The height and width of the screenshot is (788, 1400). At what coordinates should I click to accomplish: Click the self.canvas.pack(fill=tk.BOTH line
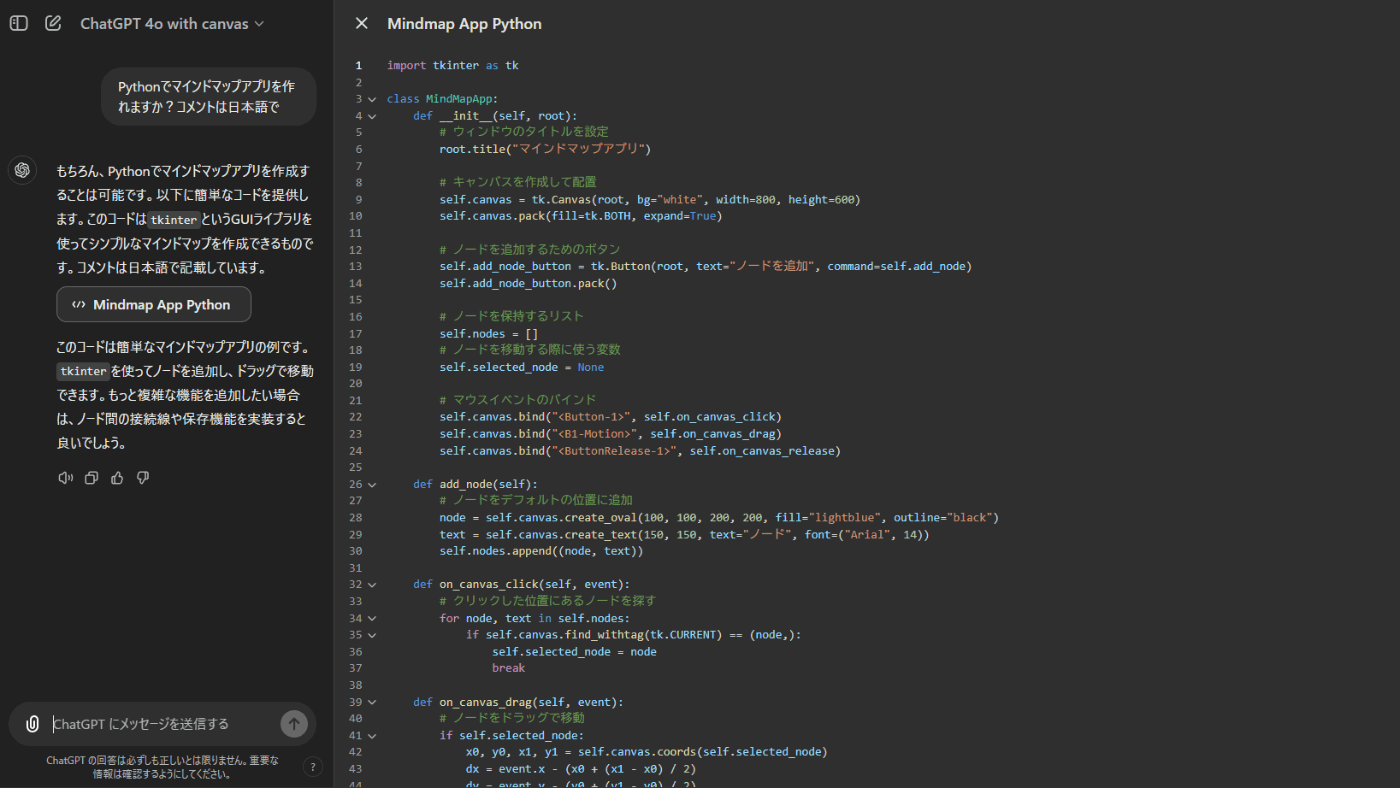tap(580, 216)
